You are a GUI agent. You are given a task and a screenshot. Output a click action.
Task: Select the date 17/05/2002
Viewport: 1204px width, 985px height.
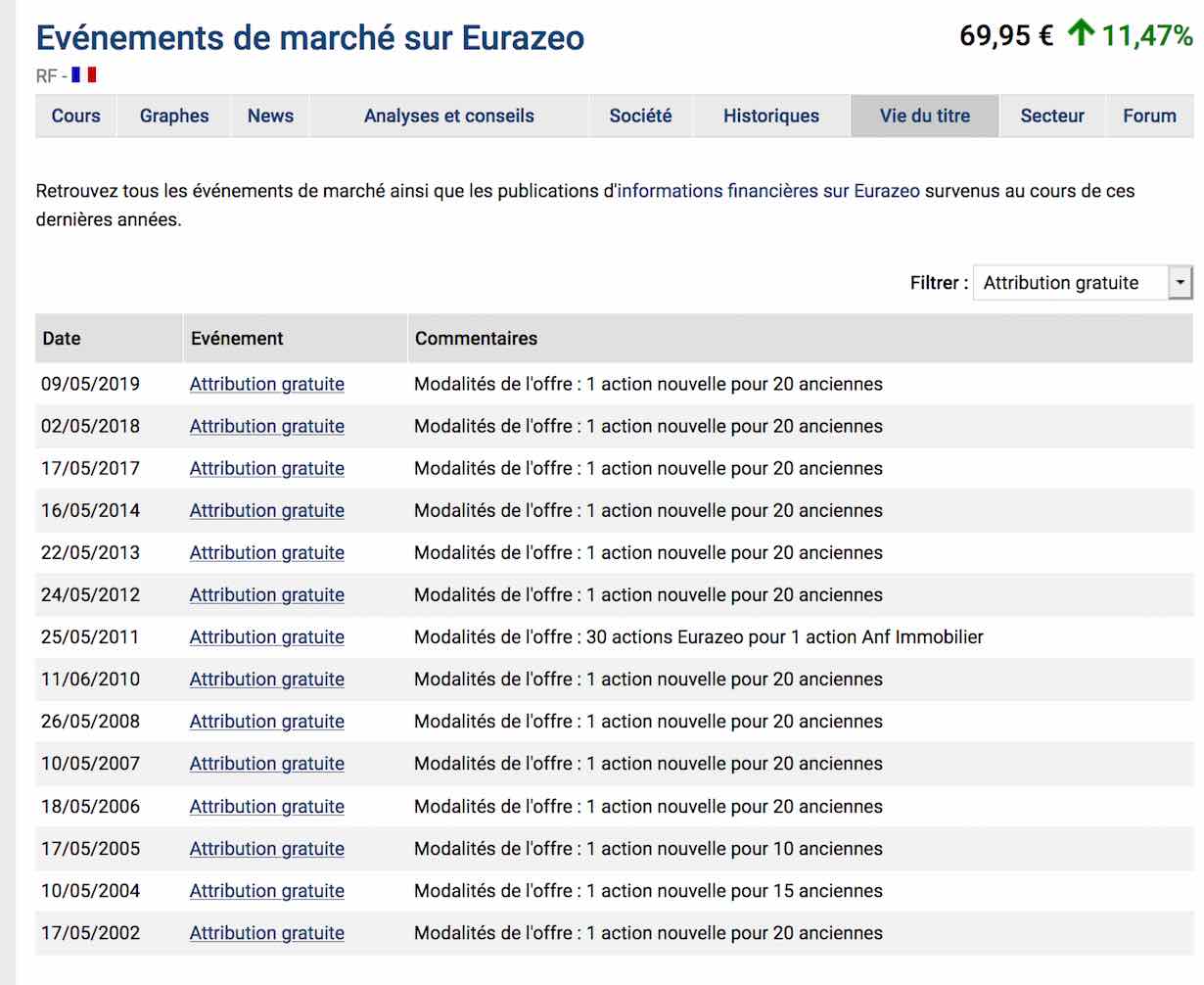tap(90, 932)
